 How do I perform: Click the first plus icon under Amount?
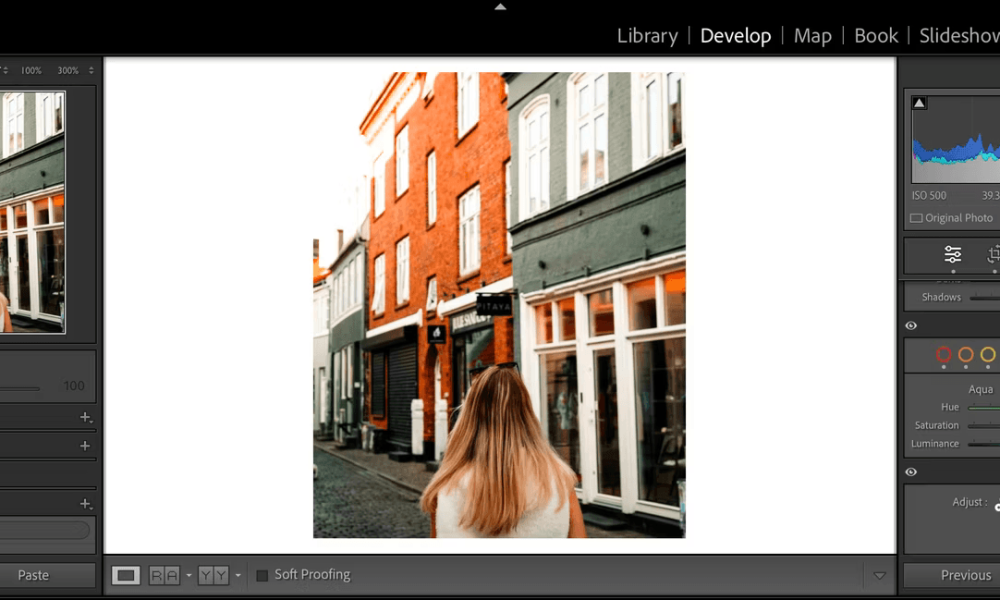pos(85,417)
